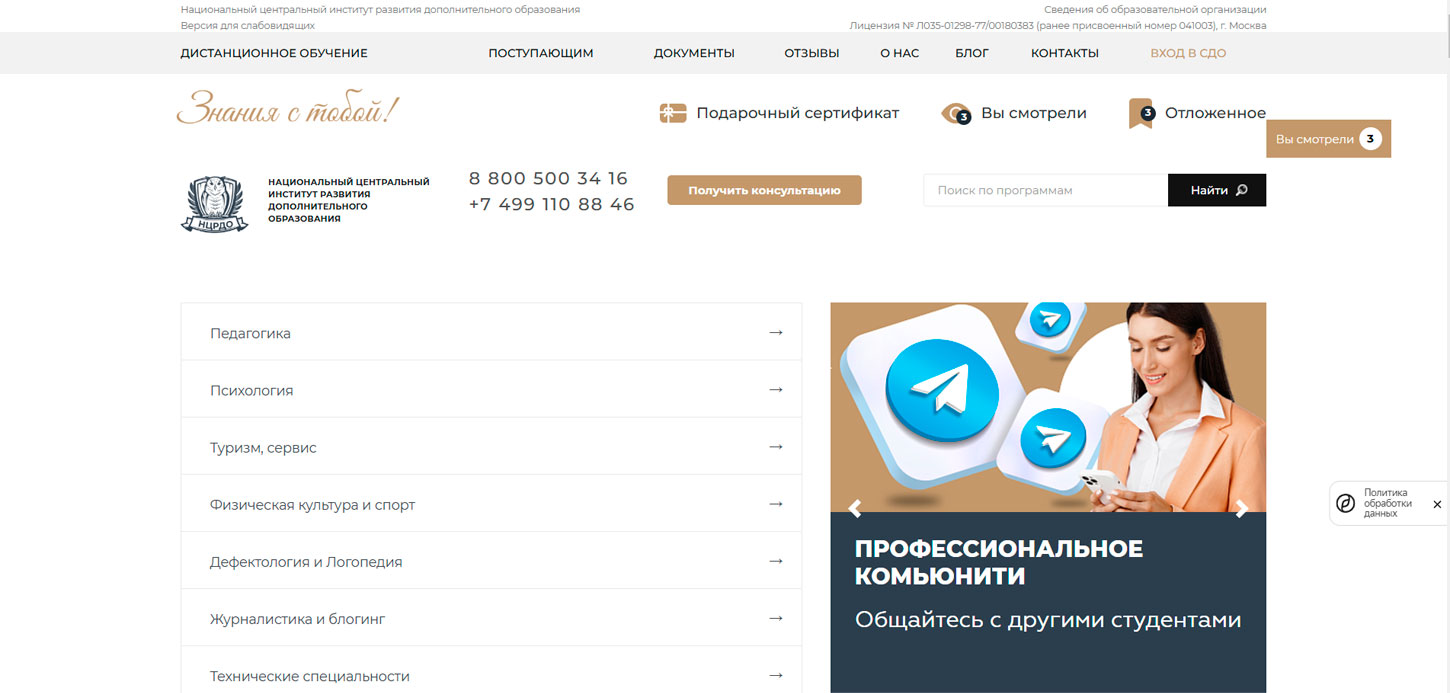This screenshot has height=693, width=1450.
Task: Click phone number +7 499 110 88 46
Action: tap(552, 204)
